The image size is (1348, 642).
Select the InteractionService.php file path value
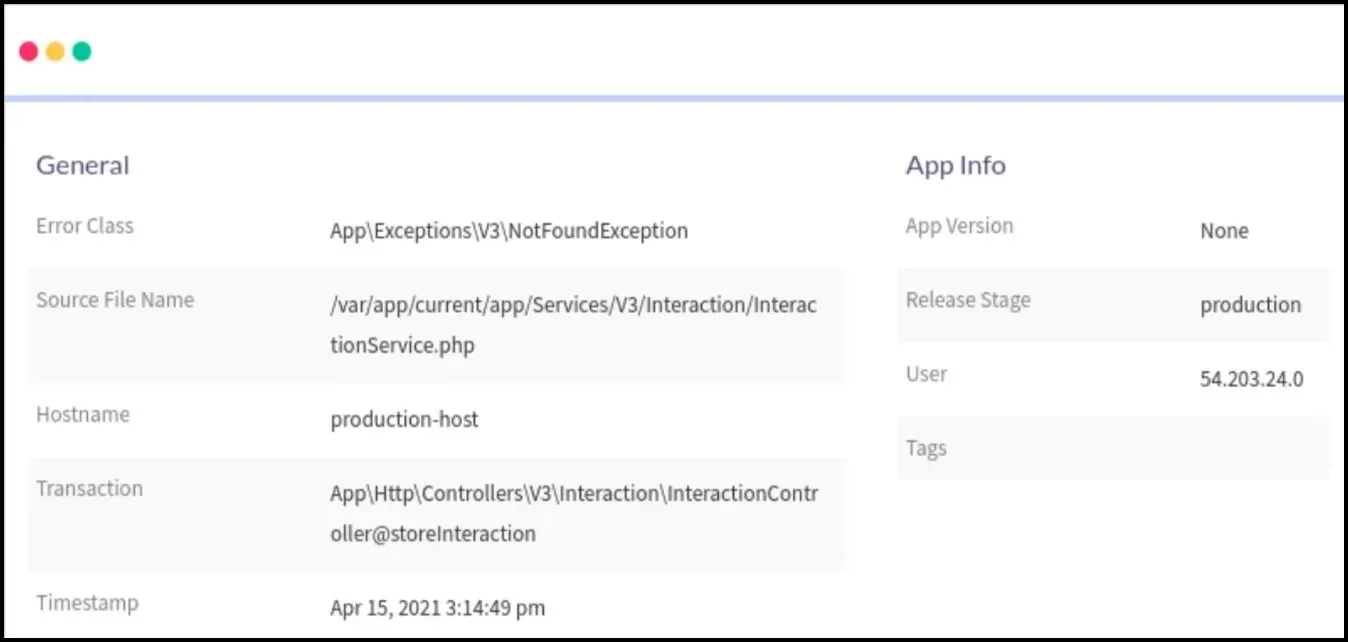click(573, 326)
